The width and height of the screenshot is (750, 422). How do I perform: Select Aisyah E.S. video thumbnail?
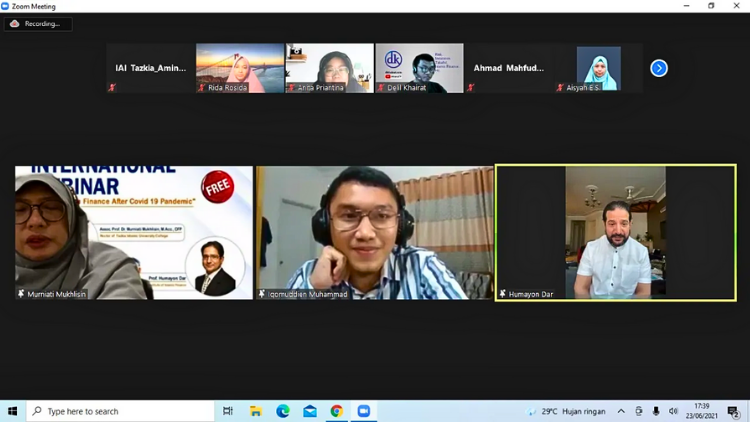[599, 68]
